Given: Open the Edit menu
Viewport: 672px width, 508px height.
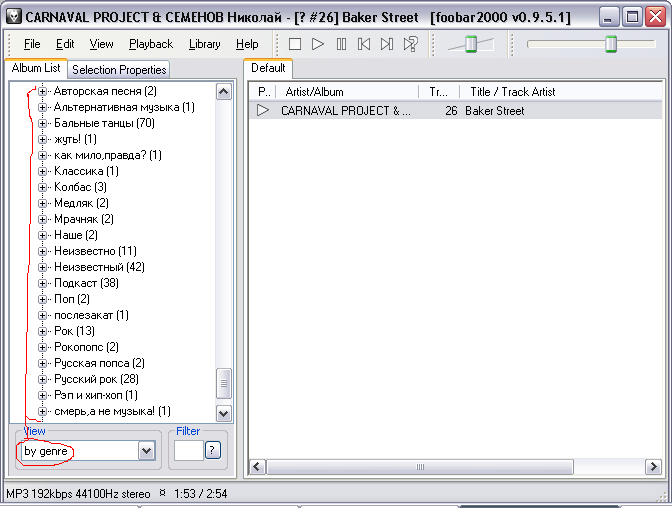Looking at the screenshot, I should click(x=65, y=44).
